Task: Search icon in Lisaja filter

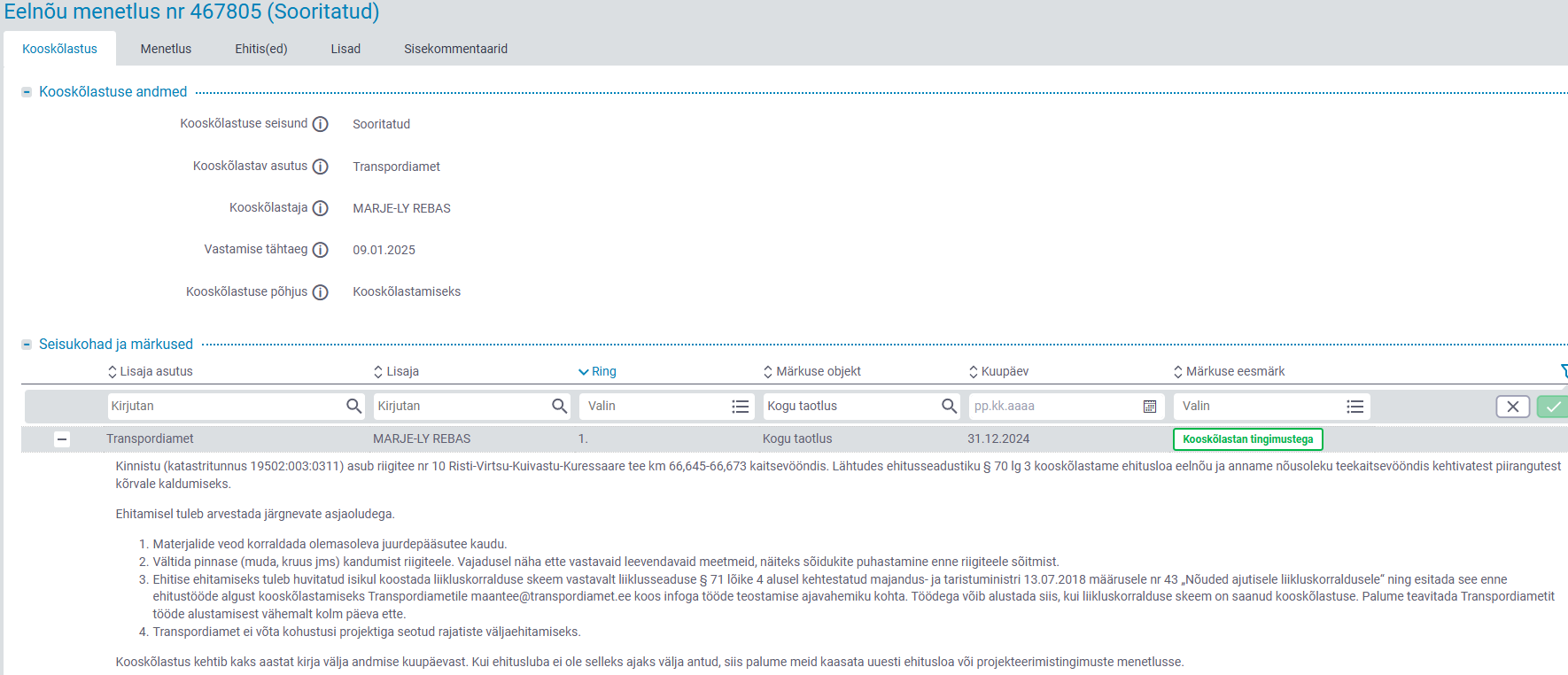Action: pyautogui.click(x=560, y=406)
